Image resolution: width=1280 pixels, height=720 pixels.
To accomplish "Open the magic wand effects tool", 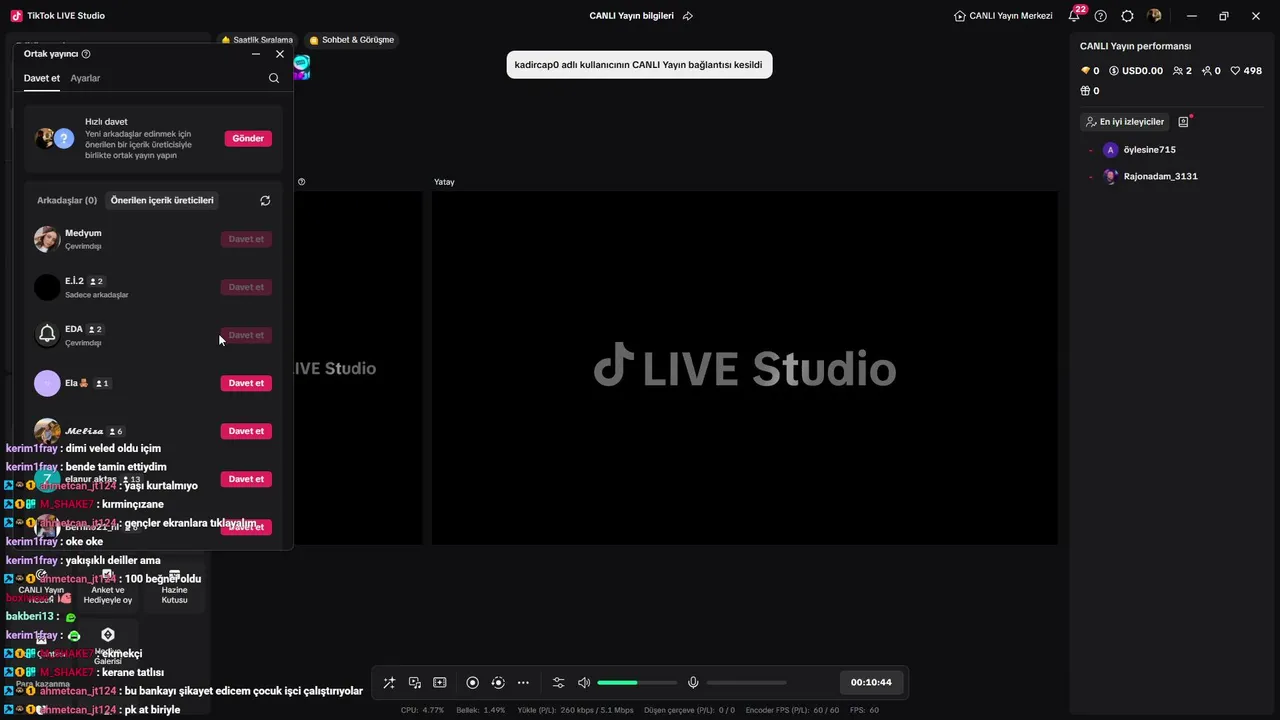I will pos(389,682).
